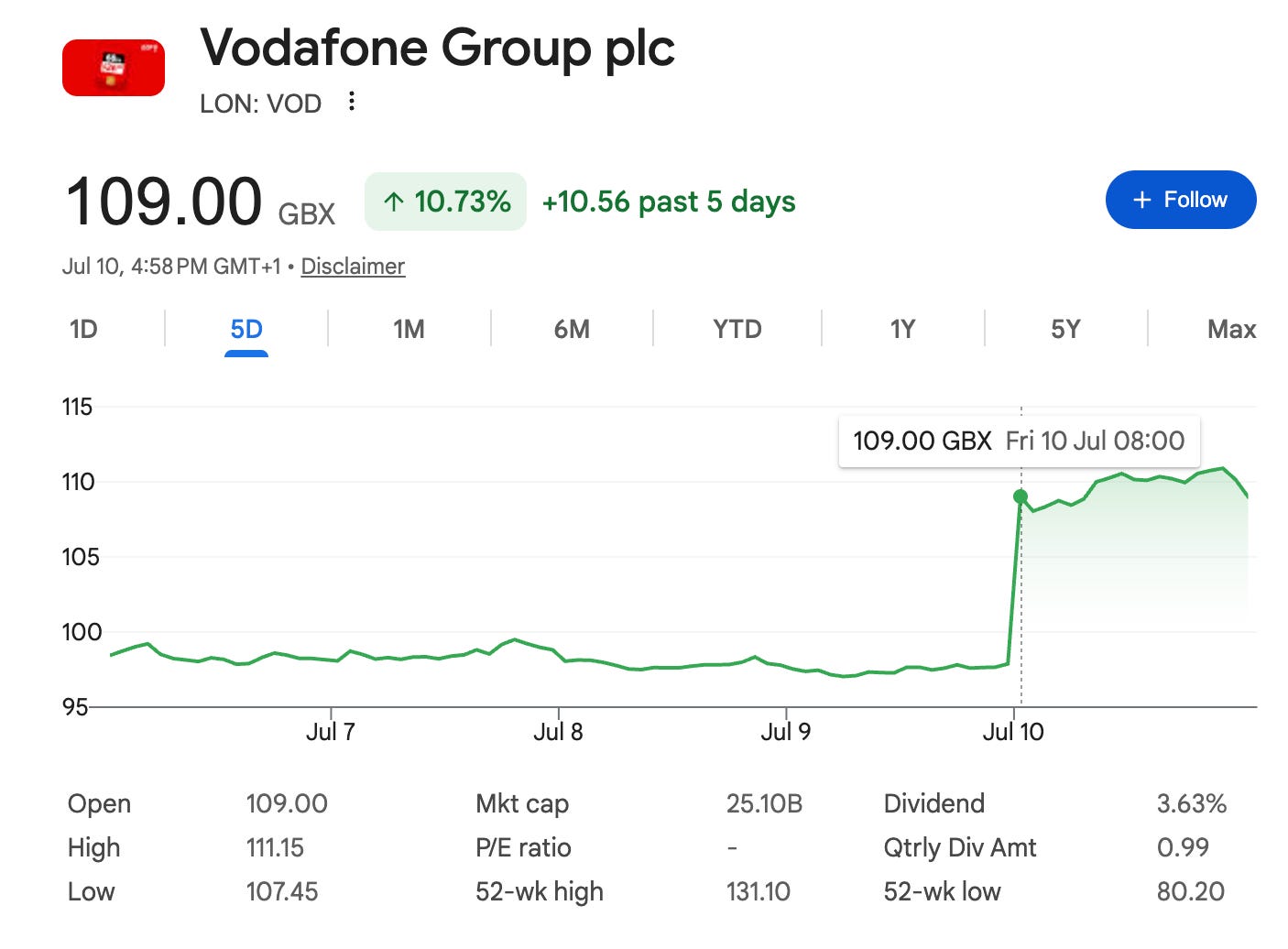This screenshot has height=949, width=1288.
Task: View the 1Y price chart
Action: pos(902,329)
